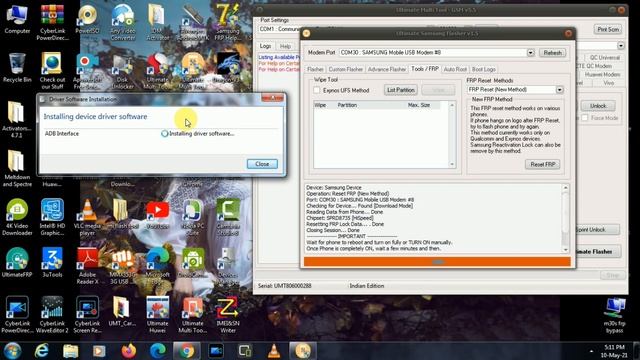Open the FRP Reset Methods dropdown

click(559, 90)
